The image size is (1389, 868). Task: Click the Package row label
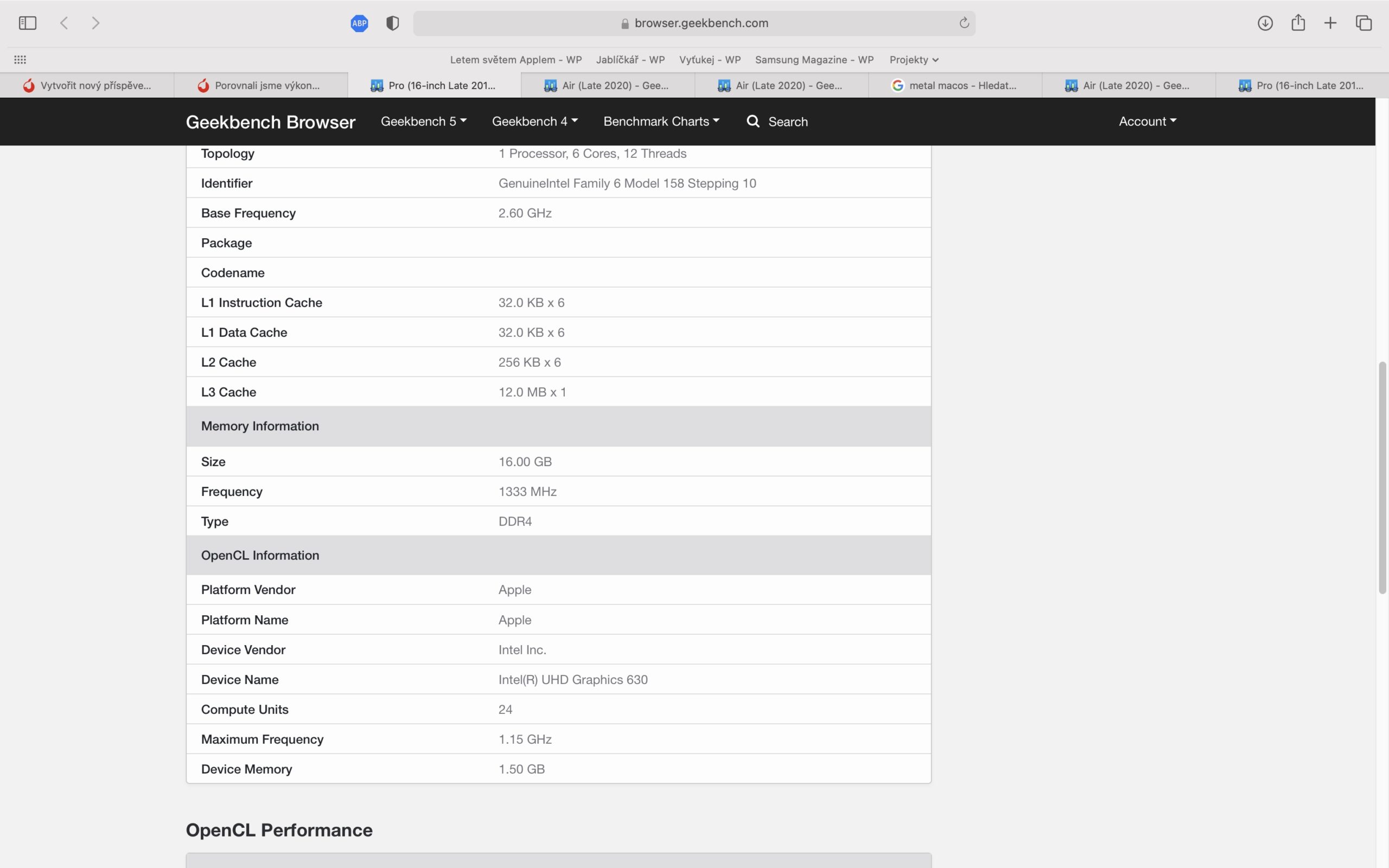(x=226, y=243)
